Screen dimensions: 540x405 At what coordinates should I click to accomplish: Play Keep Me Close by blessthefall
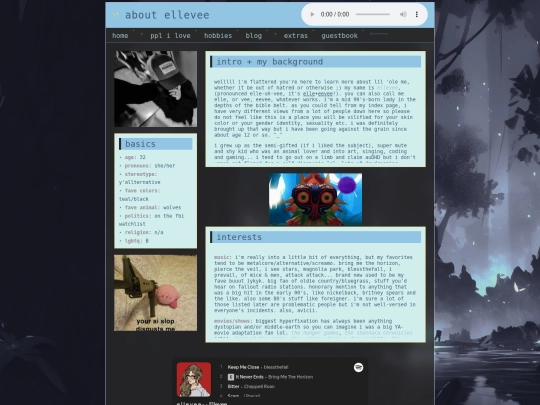pos(258,367)
